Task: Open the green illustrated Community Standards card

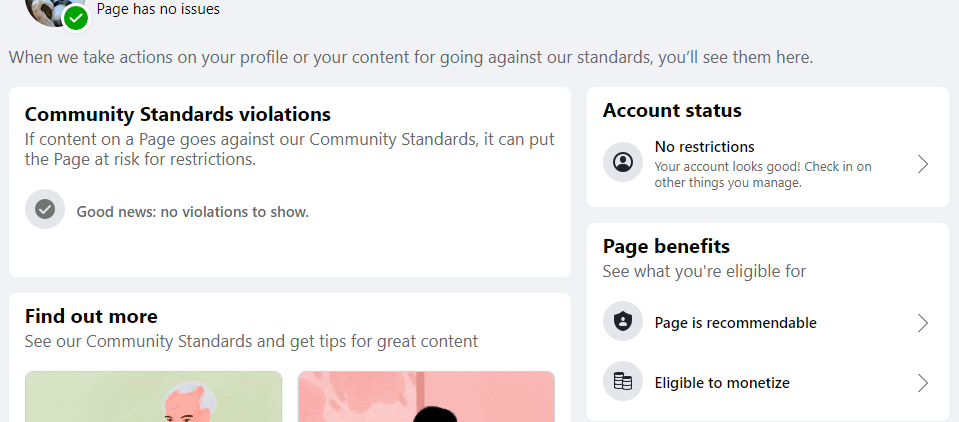Action: click(154, 396)
